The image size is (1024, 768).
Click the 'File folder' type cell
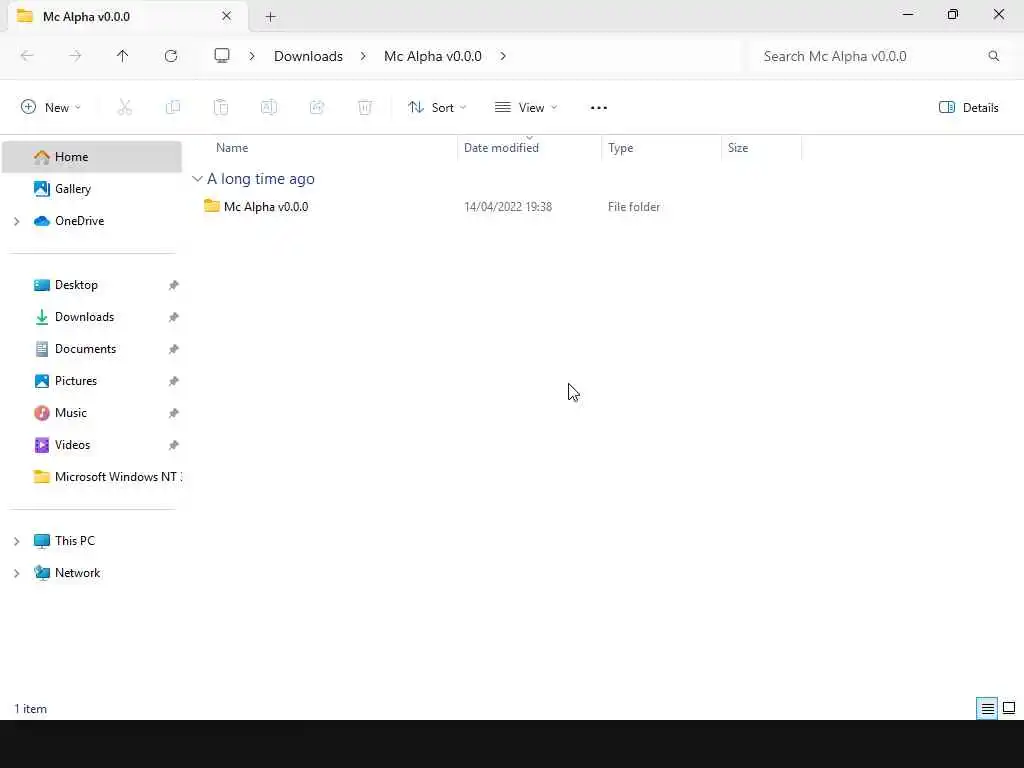(634, 207)
